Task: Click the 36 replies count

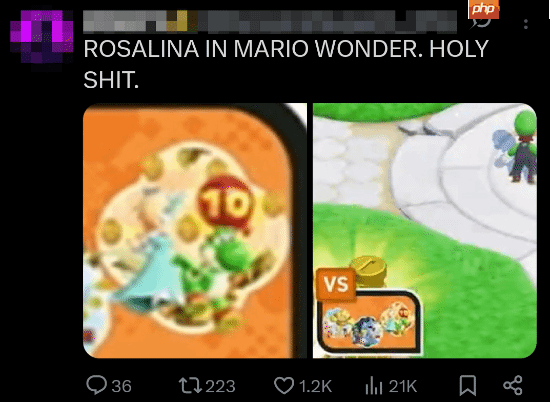Action: click(x=121, y=386)
